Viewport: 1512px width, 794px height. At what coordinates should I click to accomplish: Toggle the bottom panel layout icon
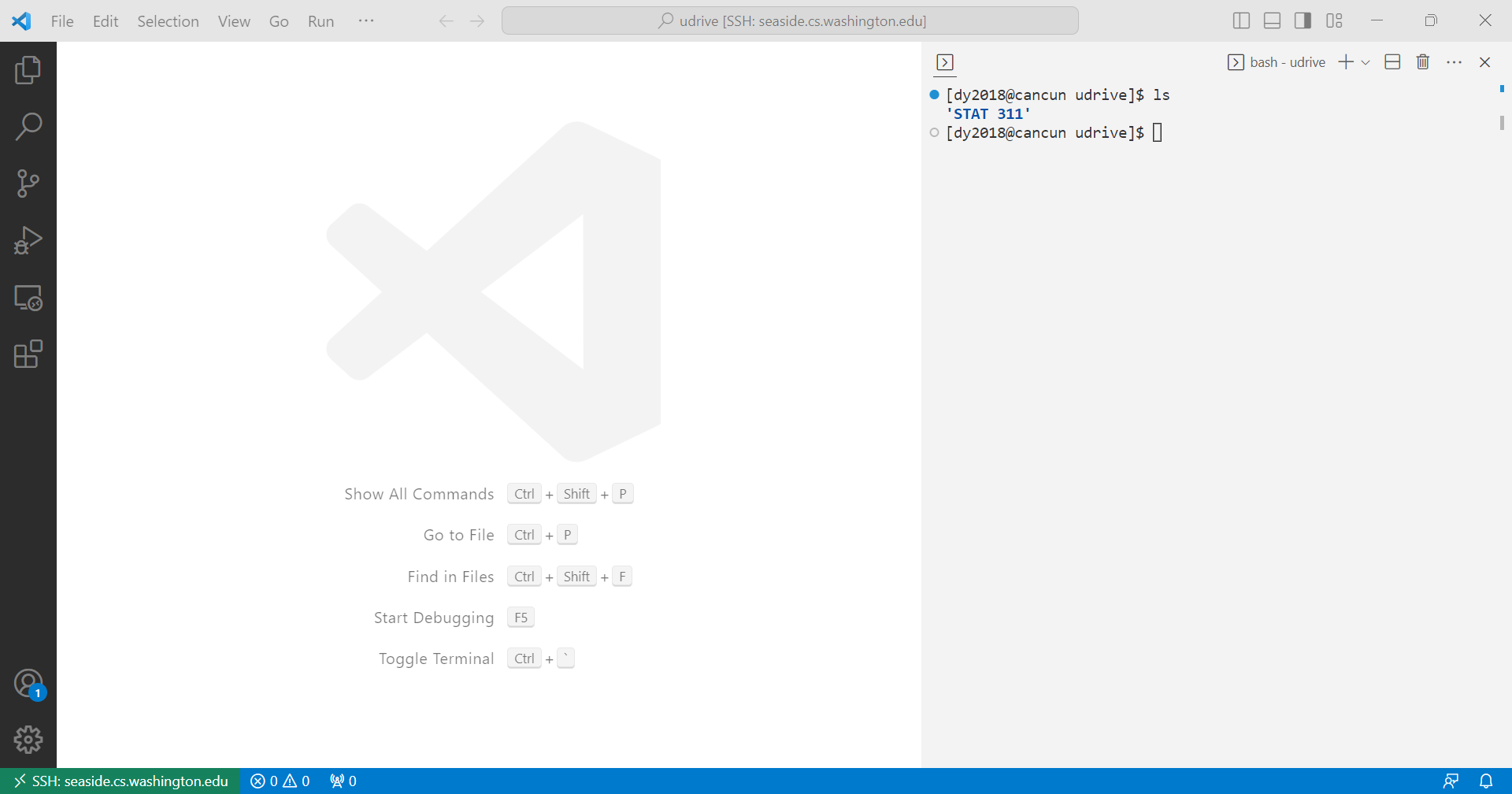1272,21
